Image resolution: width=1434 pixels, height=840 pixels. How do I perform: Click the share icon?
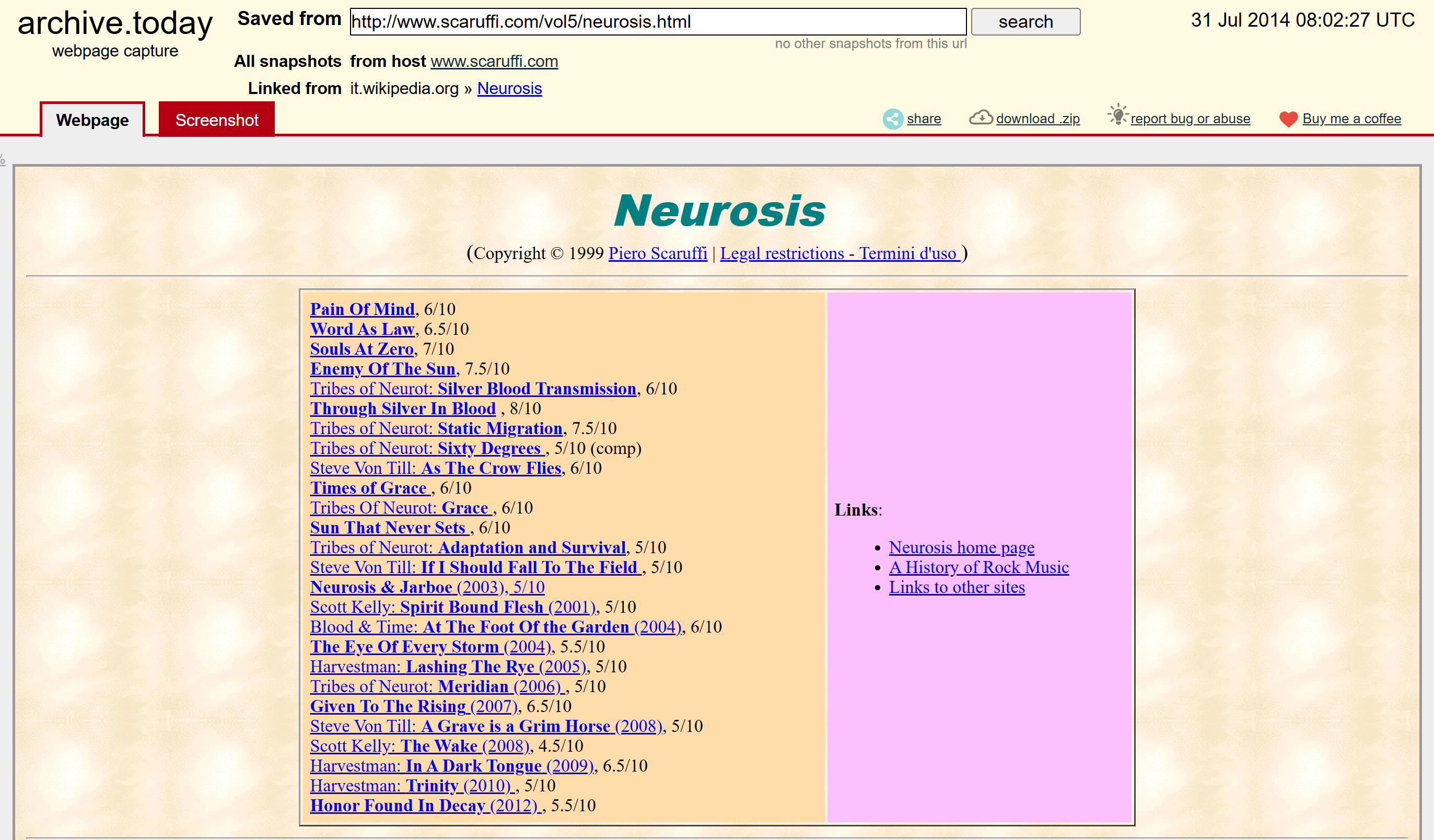coord(892,119)
